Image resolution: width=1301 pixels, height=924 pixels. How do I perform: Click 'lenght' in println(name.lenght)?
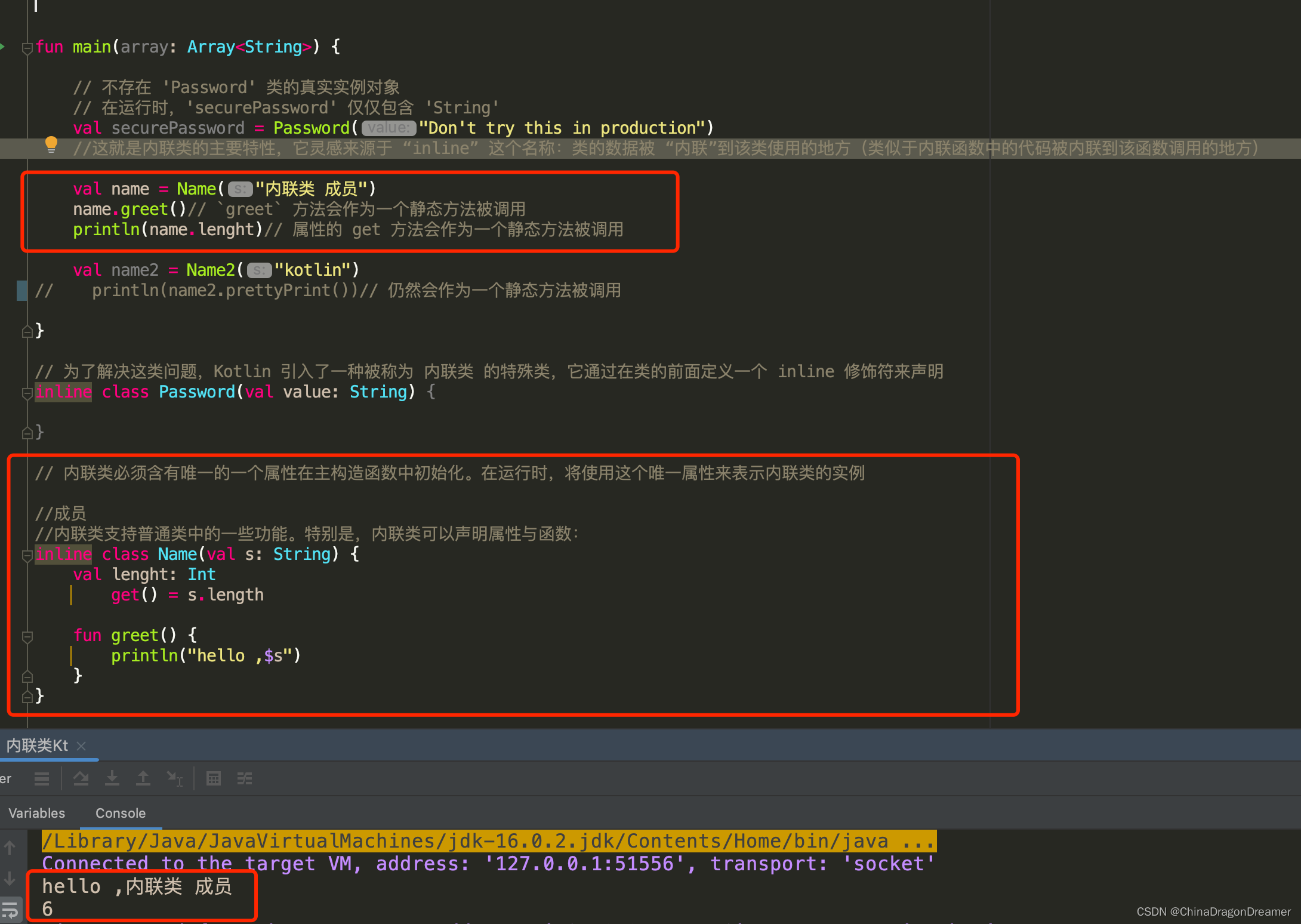tap(226, 229)
